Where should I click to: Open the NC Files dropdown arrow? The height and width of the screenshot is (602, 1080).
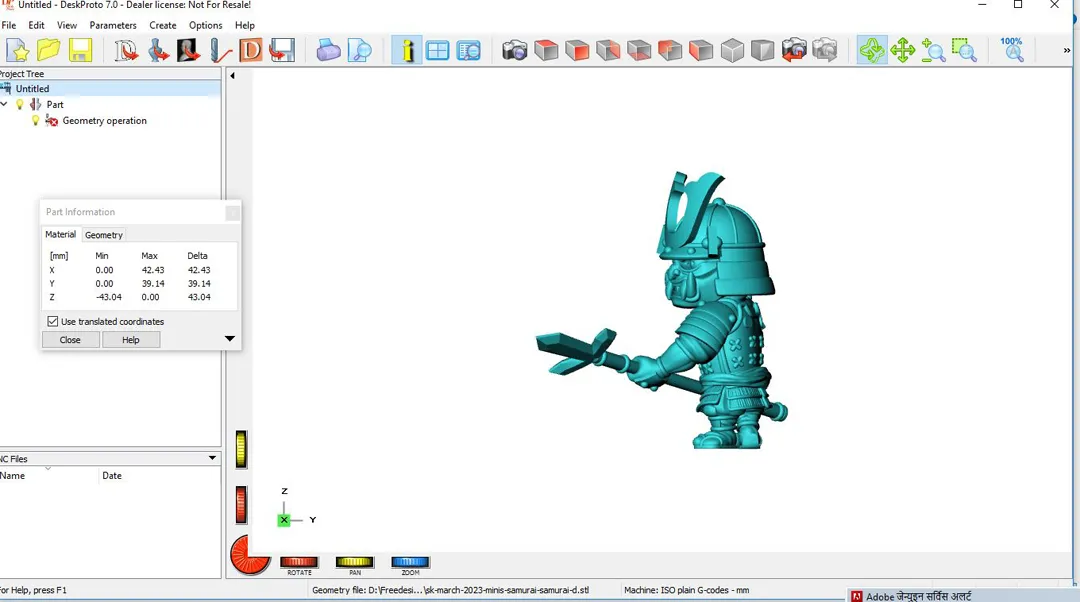pyautogui.click(x=212, y=458)
